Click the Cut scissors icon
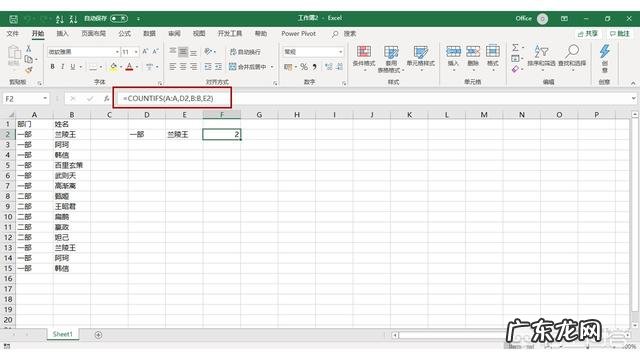The image size is (640, 360). click(29, 49)
